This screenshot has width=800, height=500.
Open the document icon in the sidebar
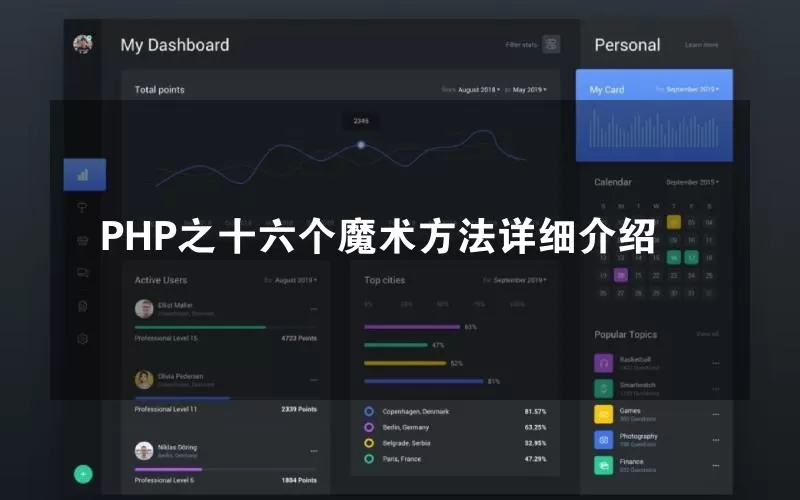point(83,306)
